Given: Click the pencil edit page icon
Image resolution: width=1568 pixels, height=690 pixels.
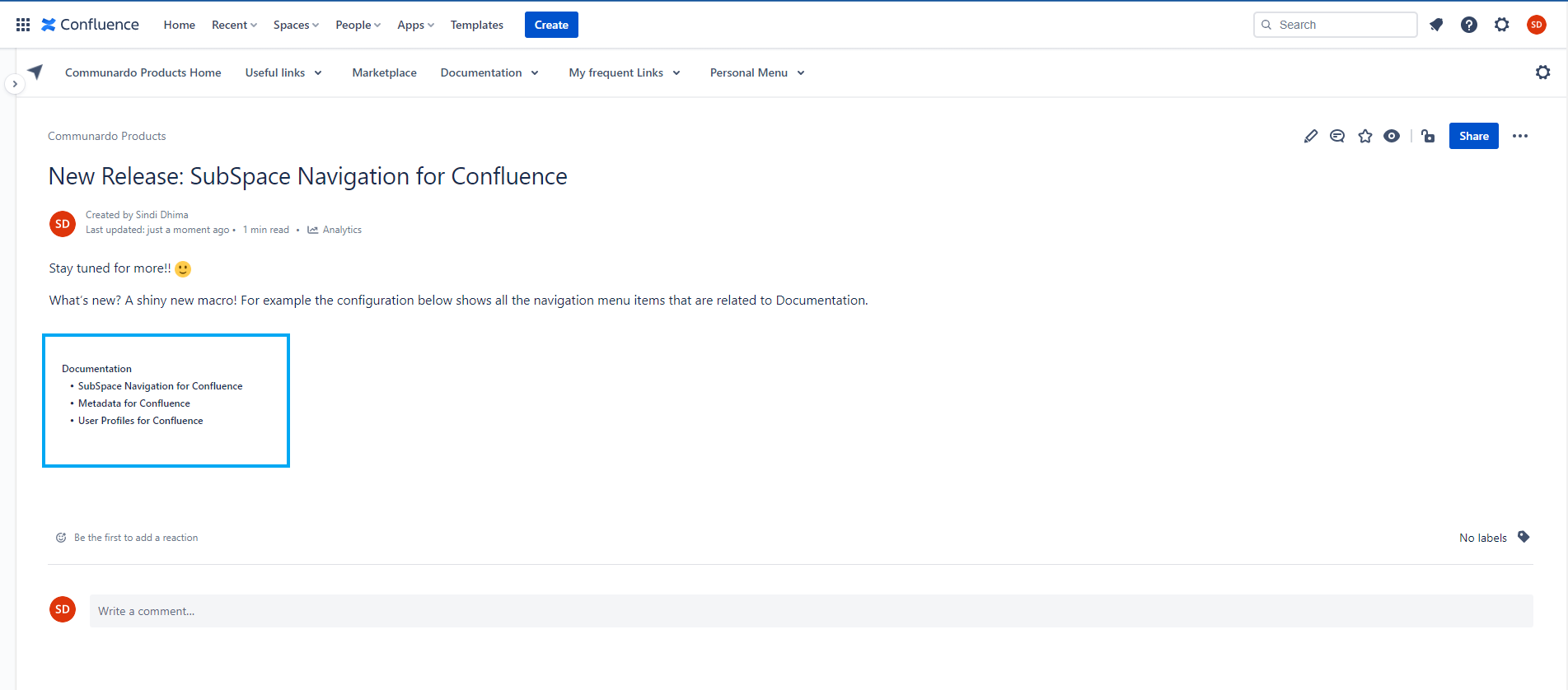Looking at the screenshot, I should tap(1311, 136).
